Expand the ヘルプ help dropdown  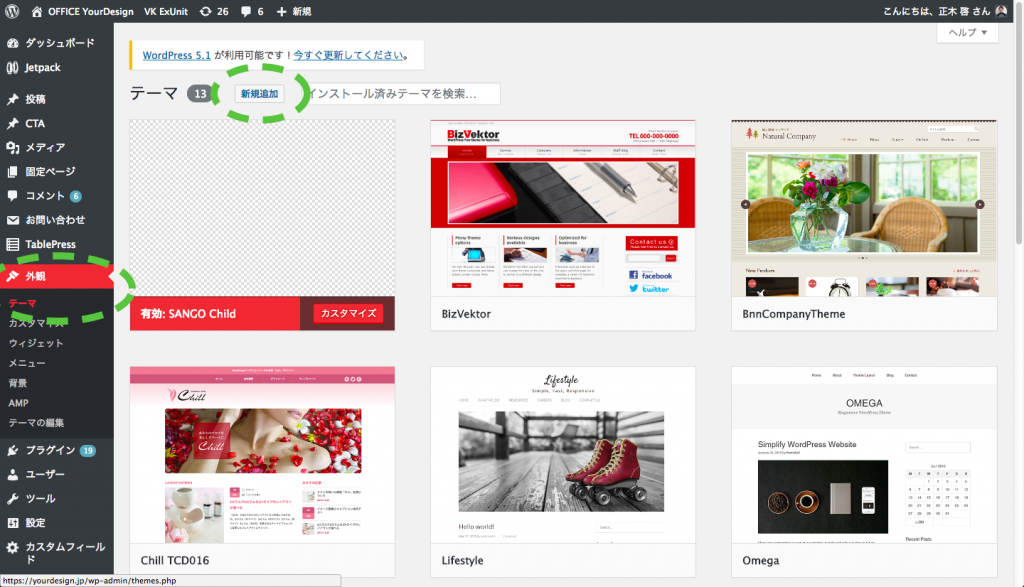967,33
